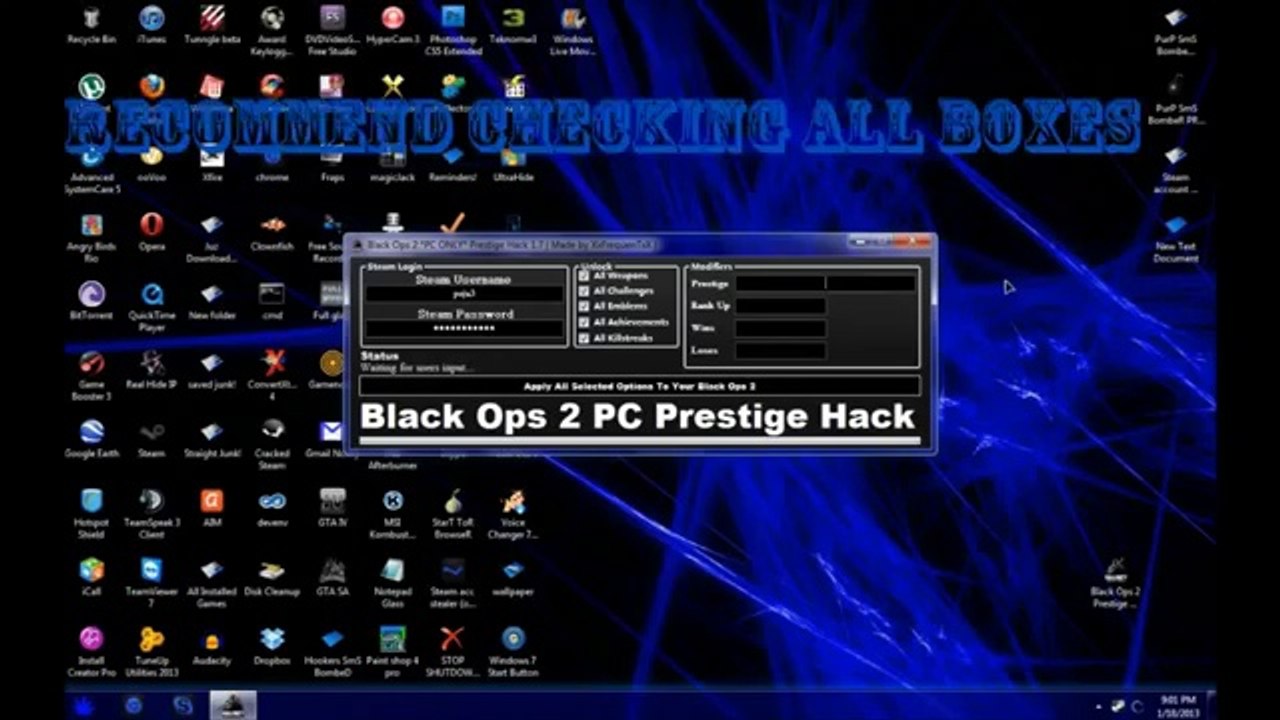Select the Install Creator Pro icon
Viewport: 1280px width, 720px height.
[x=92, y=651]
